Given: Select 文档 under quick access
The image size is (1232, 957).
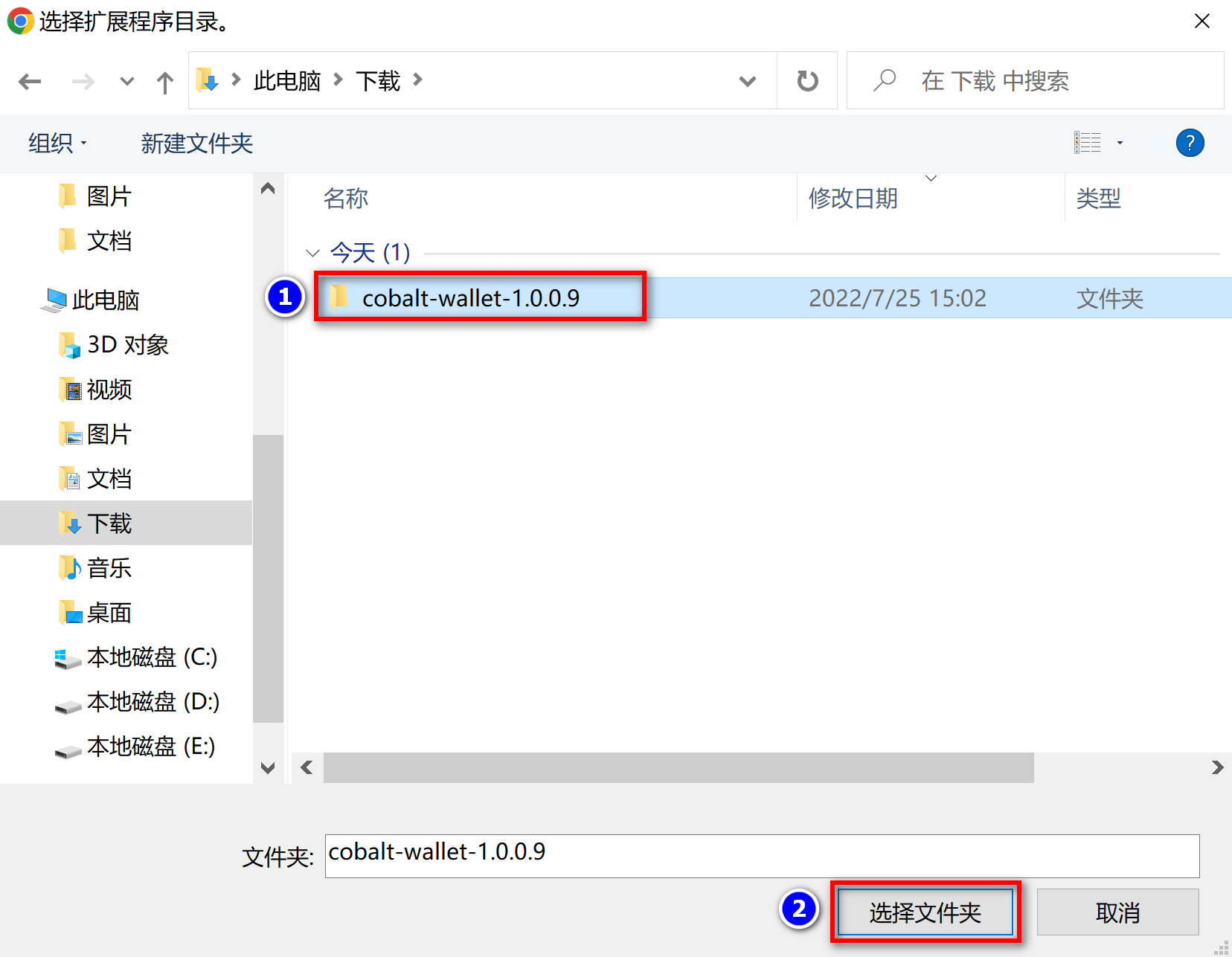Looking at the screenshot, I should click(109, 241).
